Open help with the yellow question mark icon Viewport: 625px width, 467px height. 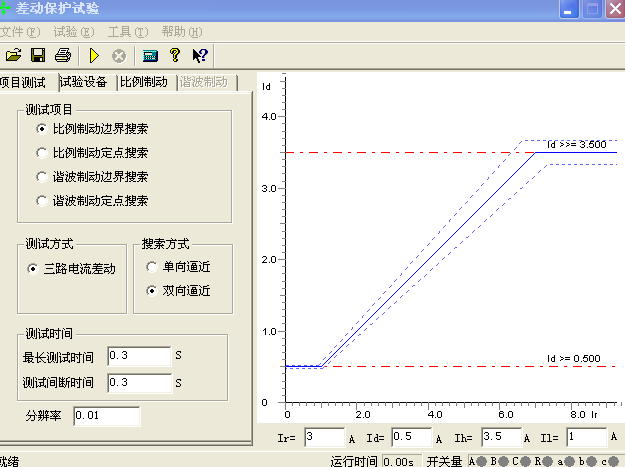click(x=175, y=55)
